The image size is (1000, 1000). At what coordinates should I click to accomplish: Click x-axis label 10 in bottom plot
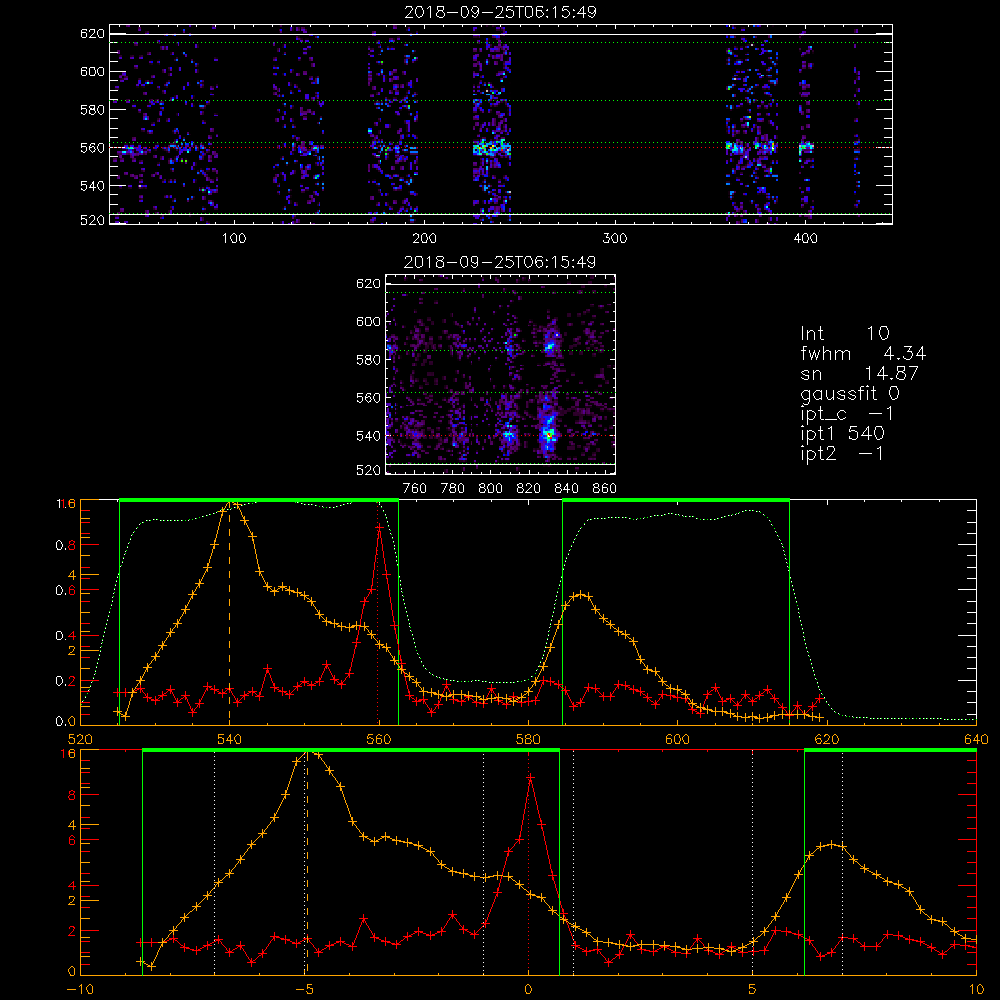click(x=976, y=990)
